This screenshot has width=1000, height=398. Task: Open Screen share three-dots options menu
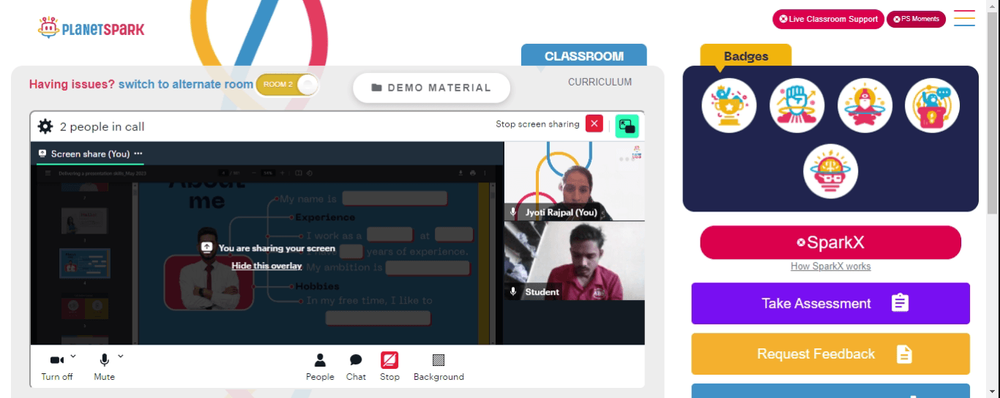pos(138,154)
